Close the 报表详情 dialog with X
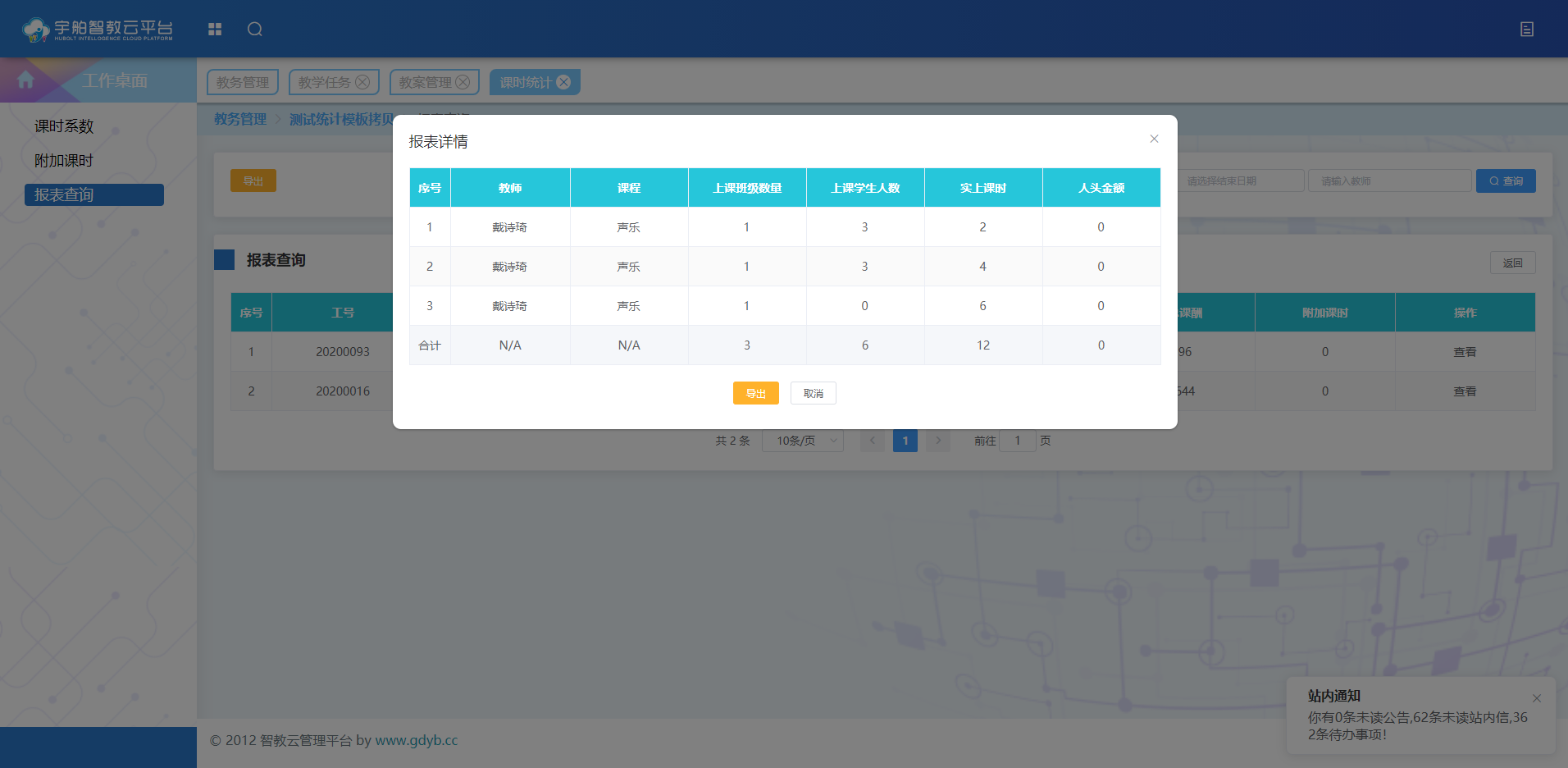 (1154, 139)
